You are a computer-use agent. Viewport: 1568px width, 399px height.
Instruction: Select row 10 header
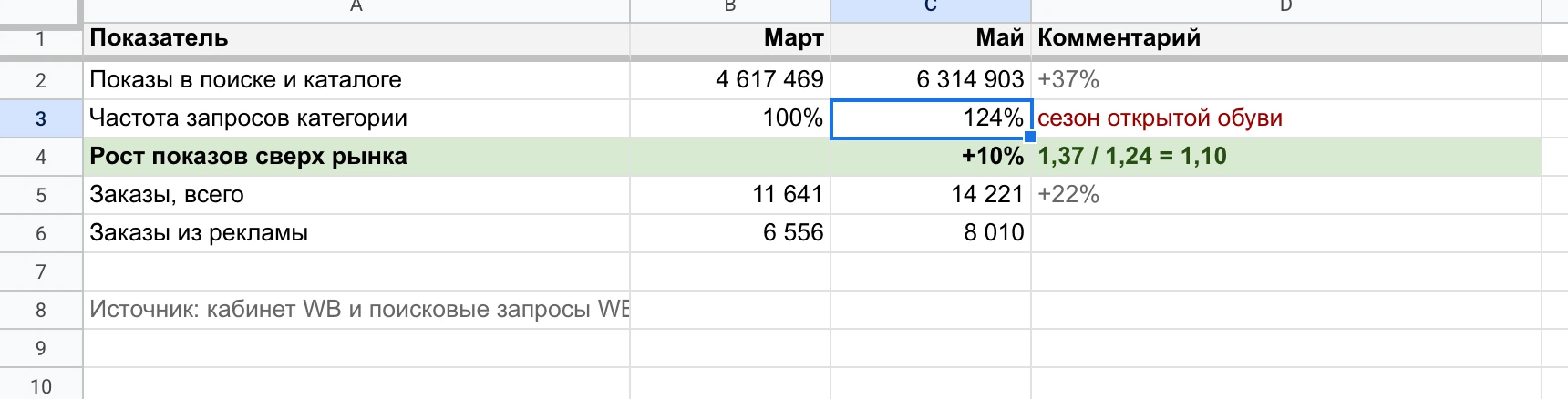tap(41, 384)
